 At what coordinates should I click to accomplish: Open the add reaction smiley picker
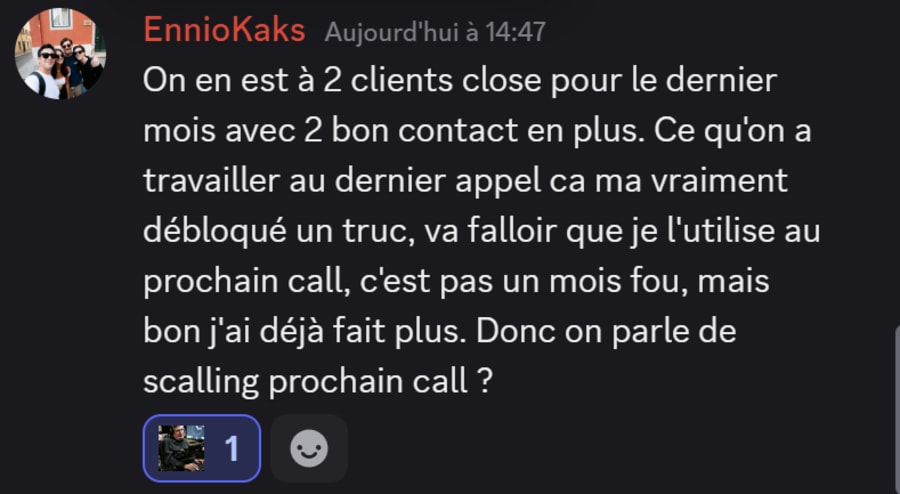[x=309, y=448]
